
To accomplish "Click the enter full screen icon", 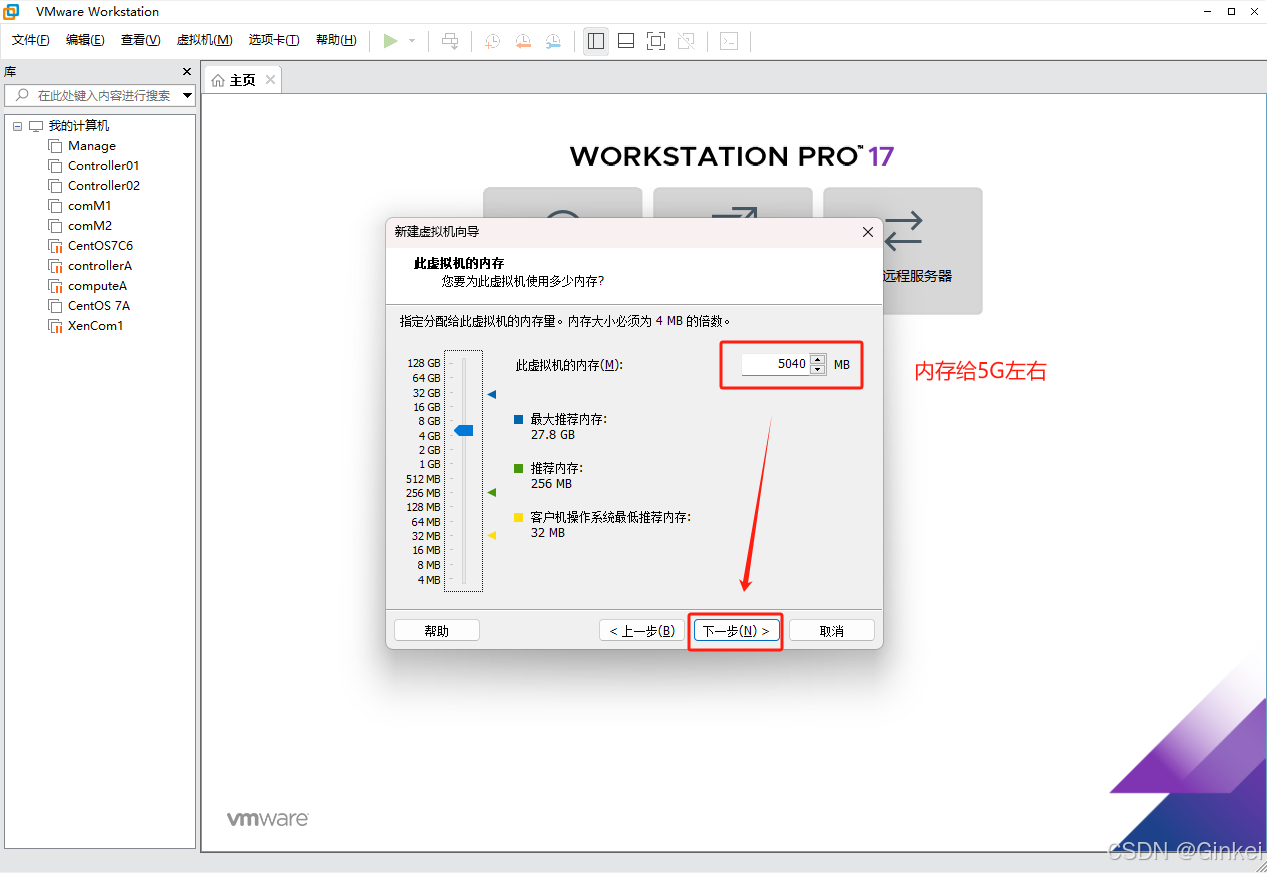I will [656, 41].
